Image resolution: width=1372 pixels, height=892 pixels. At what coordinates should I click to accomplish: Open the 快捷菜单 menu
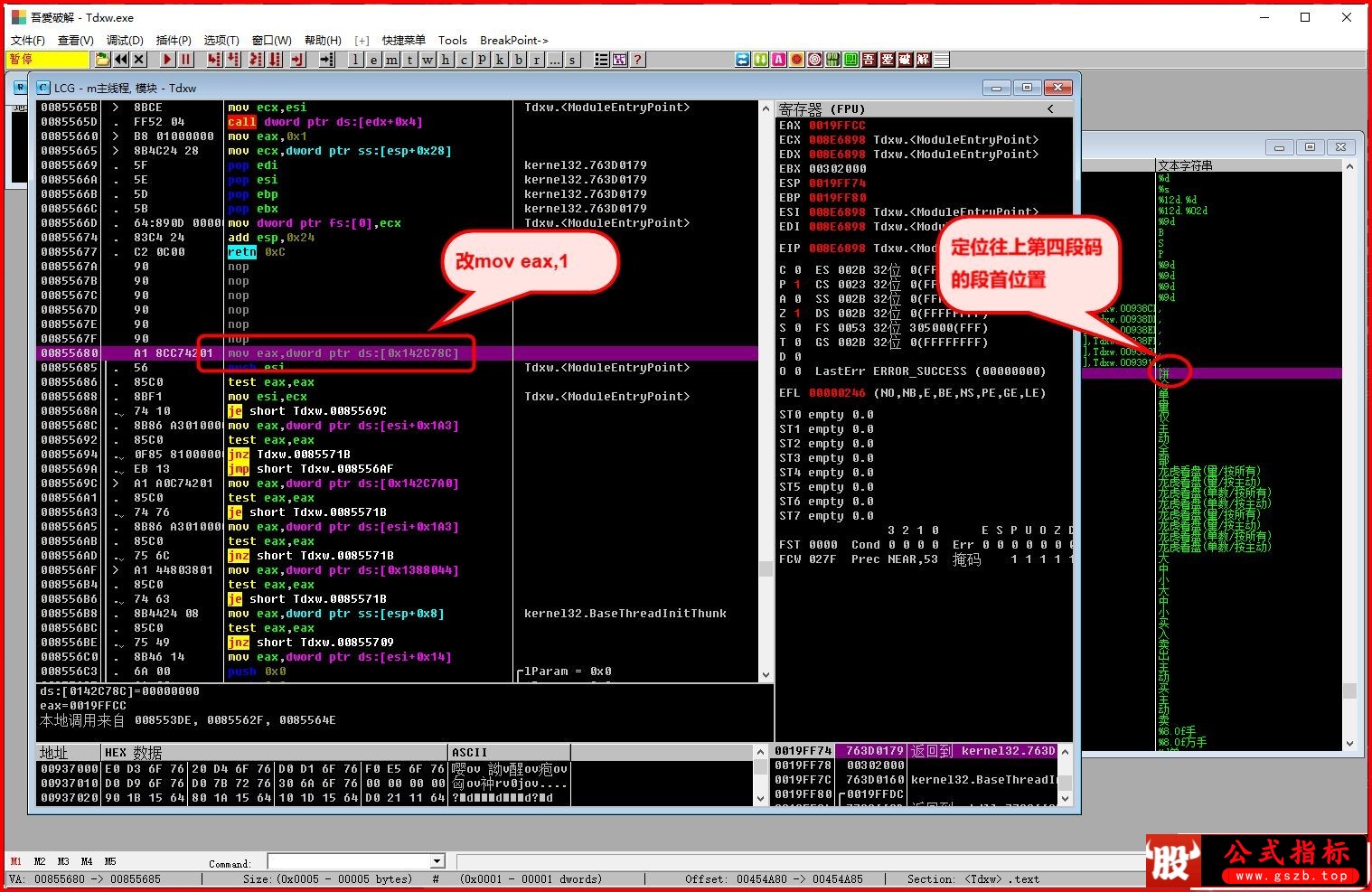tap(403, 41)
